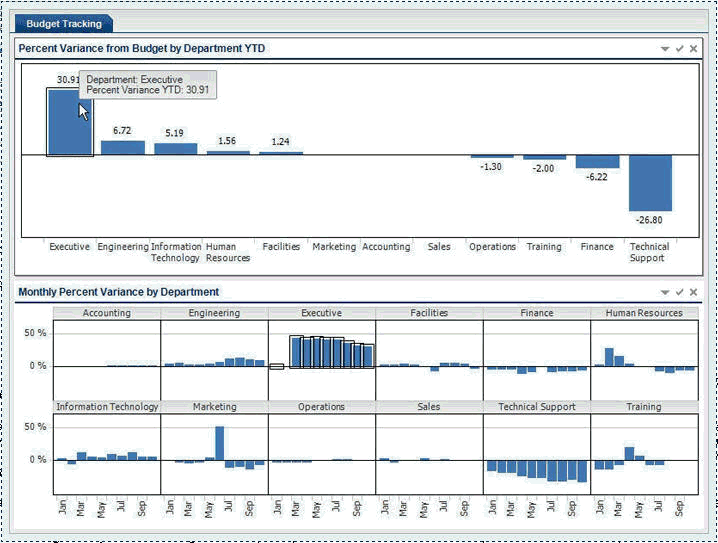Click checkmark icon in Monthly Percent Variance panel
This screenshot has width=718, height=543.
click(679, 292)
